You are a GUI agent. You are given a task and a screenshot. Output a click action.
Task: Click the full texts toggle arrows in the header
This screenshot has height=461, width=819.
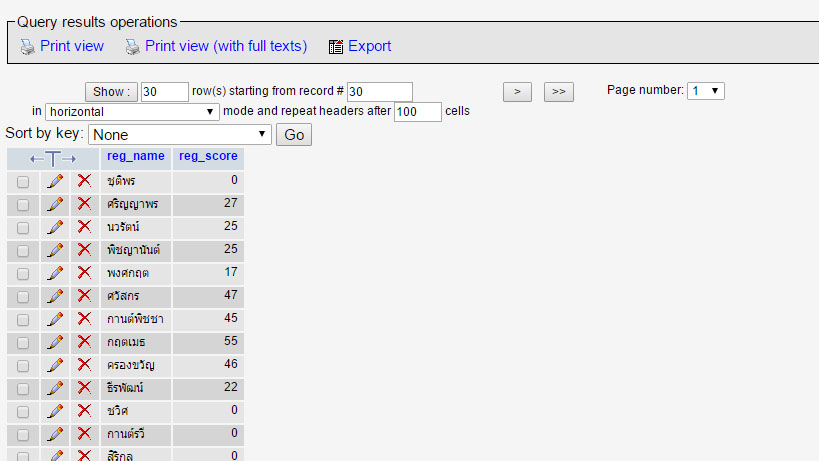pyautogui.click(x=53, y=159)
